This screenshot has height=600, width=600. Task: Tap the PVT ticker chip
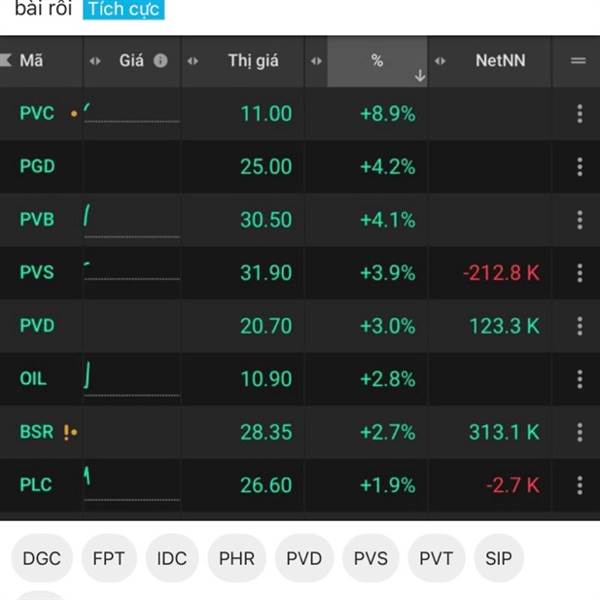(436, 558)
